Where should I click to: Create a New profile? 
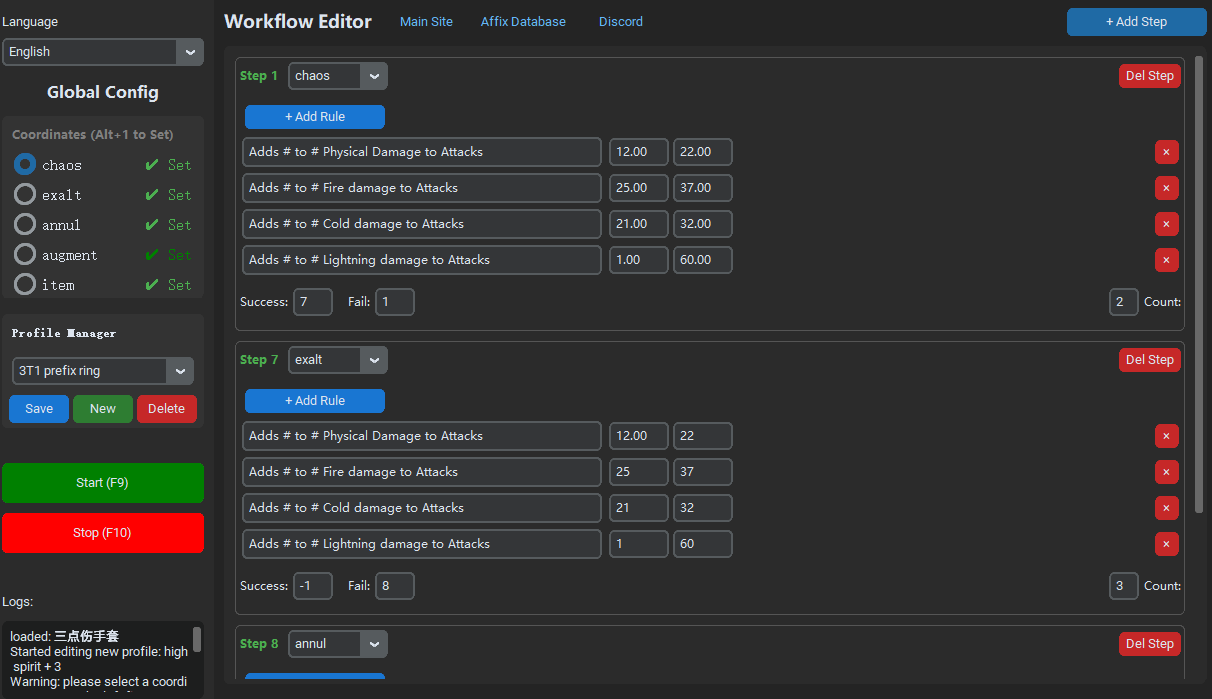coord(103,409)
